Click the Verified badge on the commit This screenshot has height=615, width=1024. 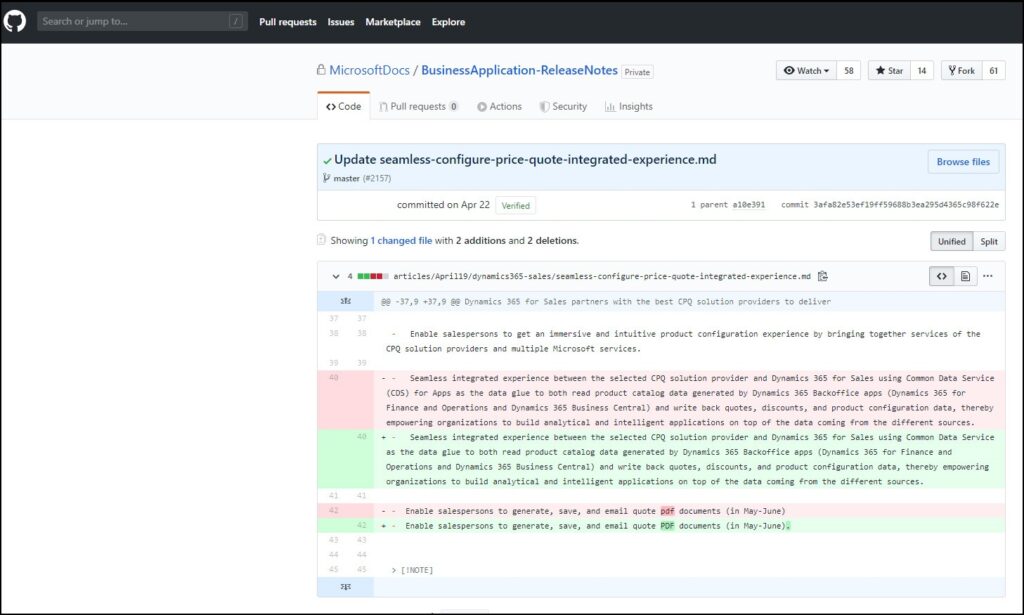click(515, 204)
